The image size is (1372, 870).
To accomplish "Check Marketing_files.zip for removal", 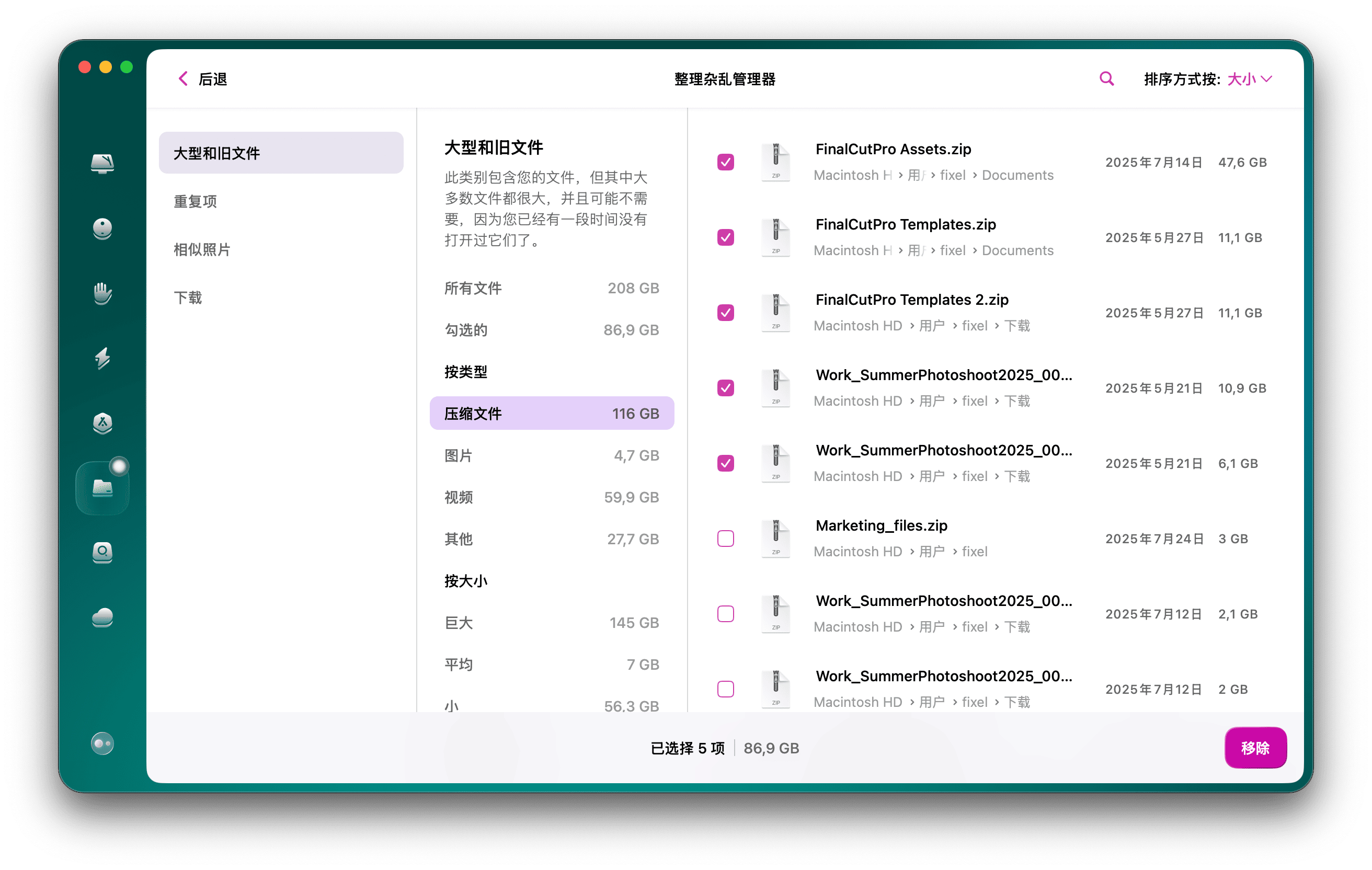I will [x=725, y=538].
